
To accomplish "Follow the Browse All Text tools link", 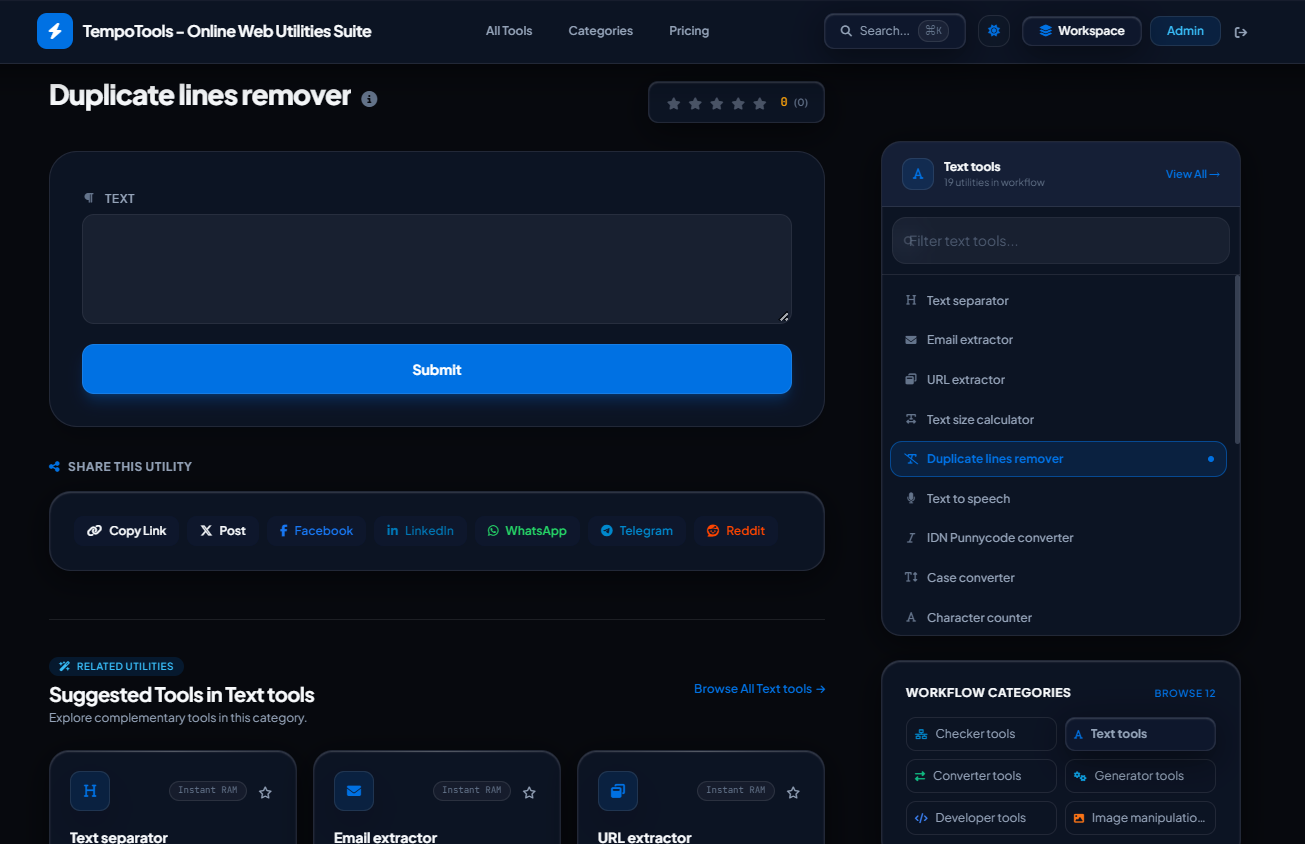I will (x=760, y=689).
